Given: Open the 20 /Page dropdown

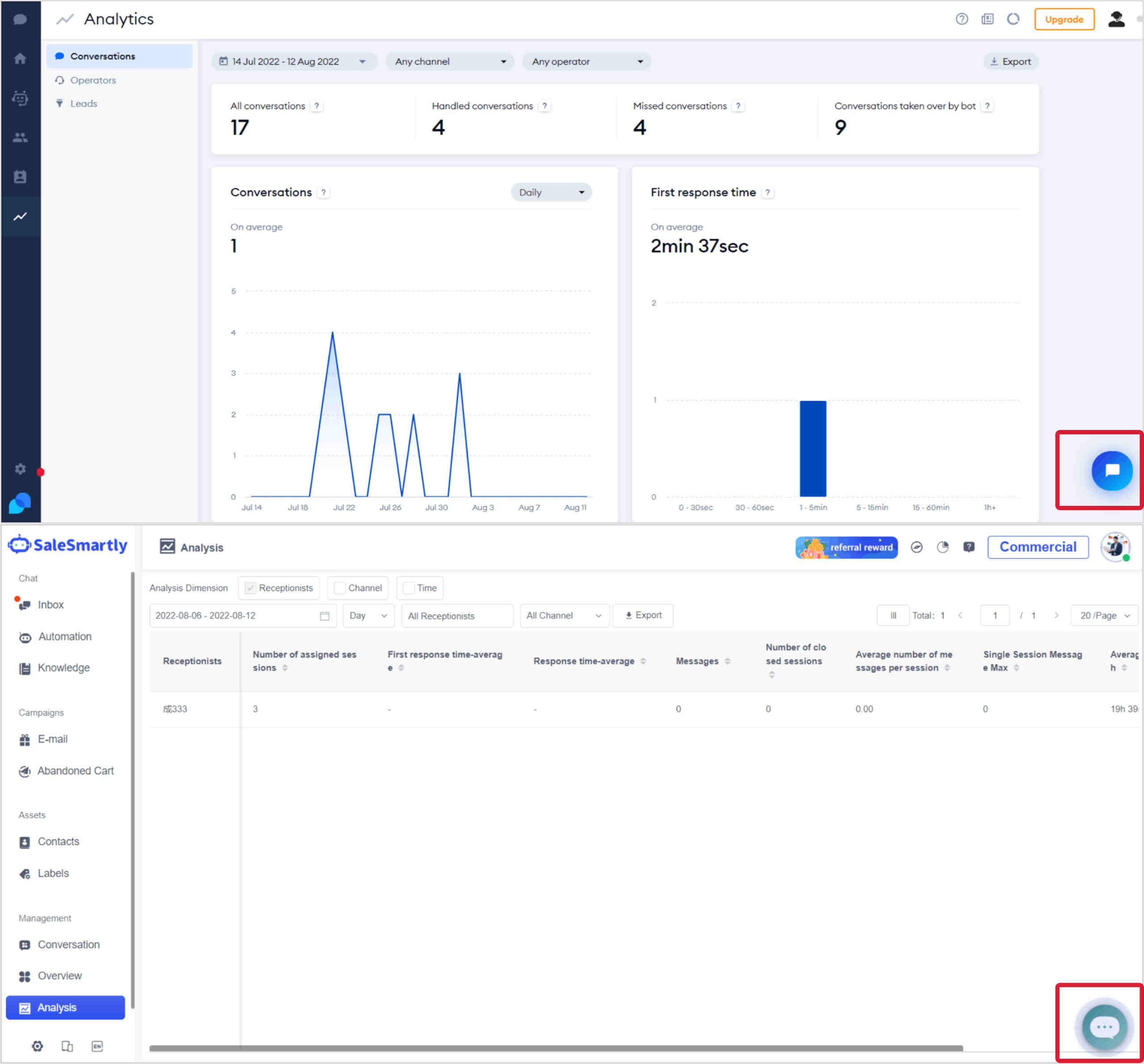Looking at the screenshot, I should click(x=1105, y=616).
